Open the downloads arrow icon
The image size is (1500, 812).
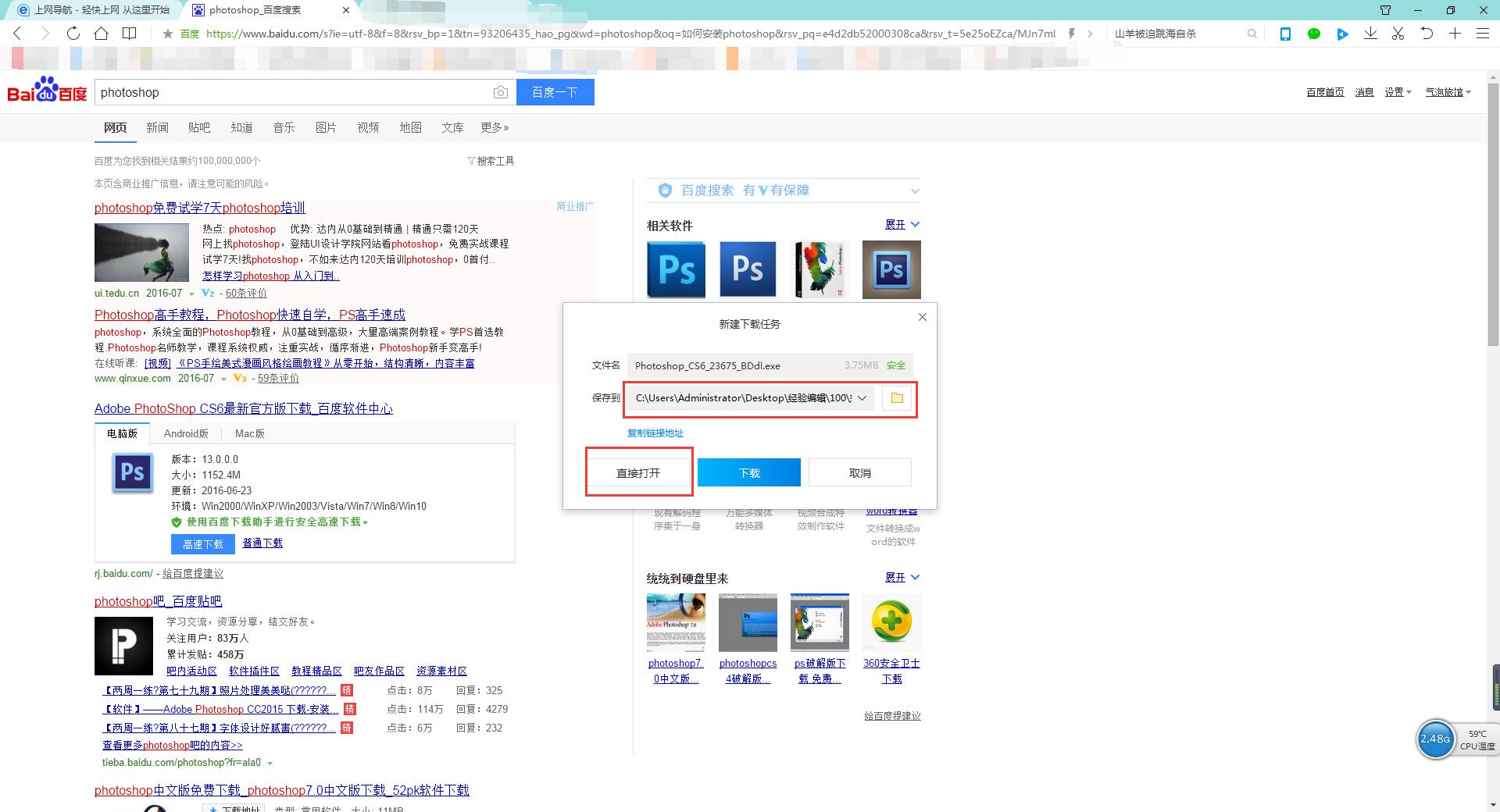click(1370, 34)
